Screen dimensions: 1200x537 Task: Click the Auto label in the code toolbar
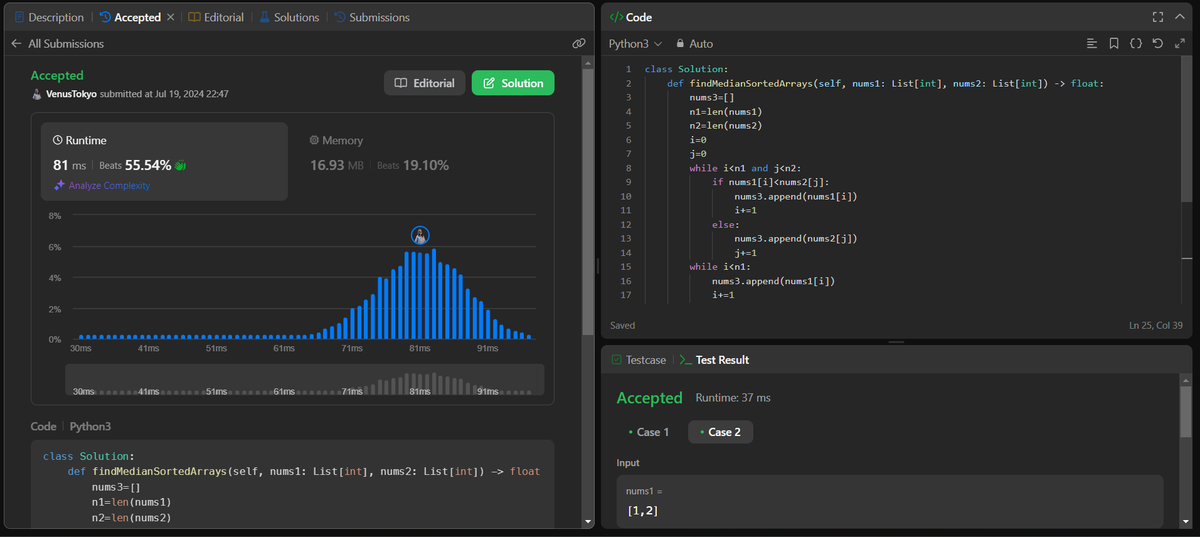[701, 44]
